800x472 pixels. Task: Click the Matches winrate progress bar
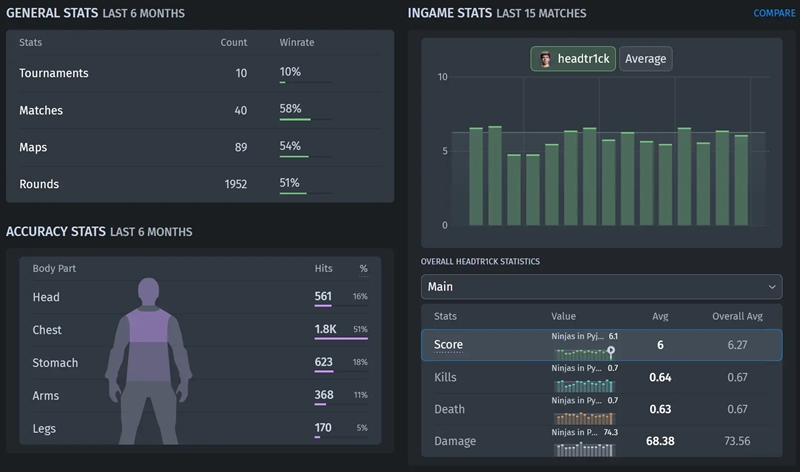305,120
